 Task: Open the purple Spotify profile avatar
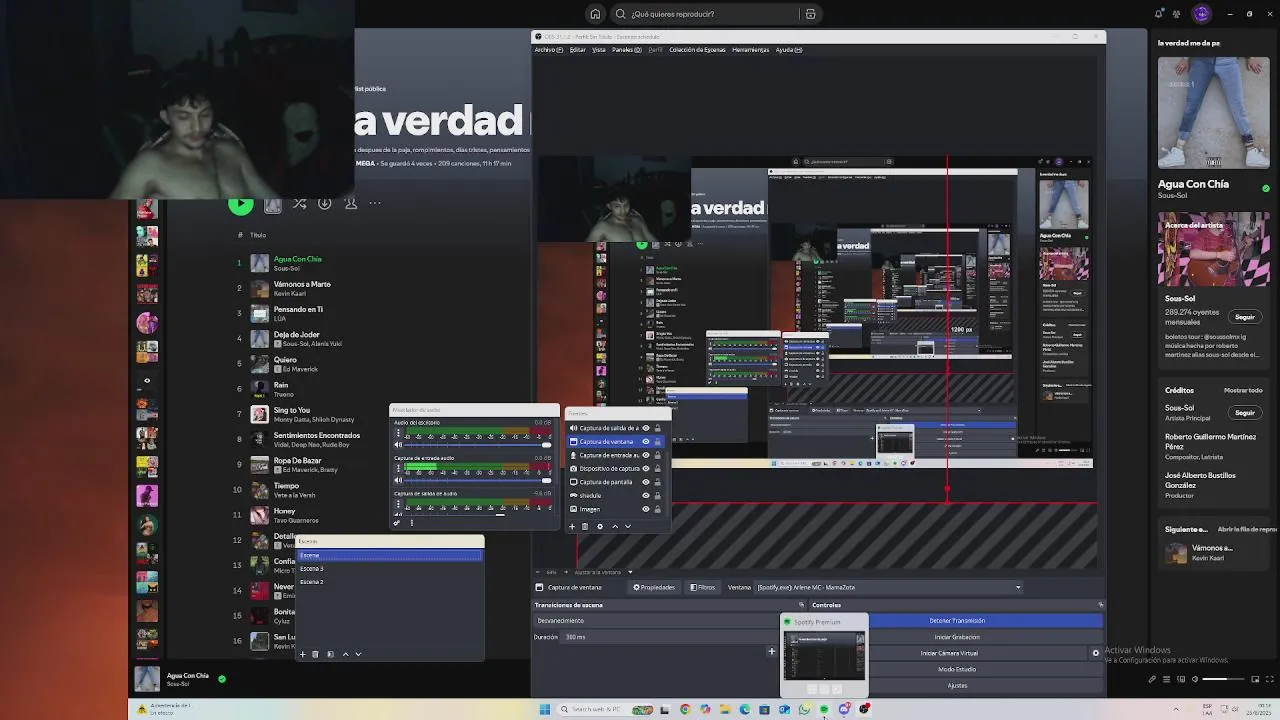[1202, 14]
